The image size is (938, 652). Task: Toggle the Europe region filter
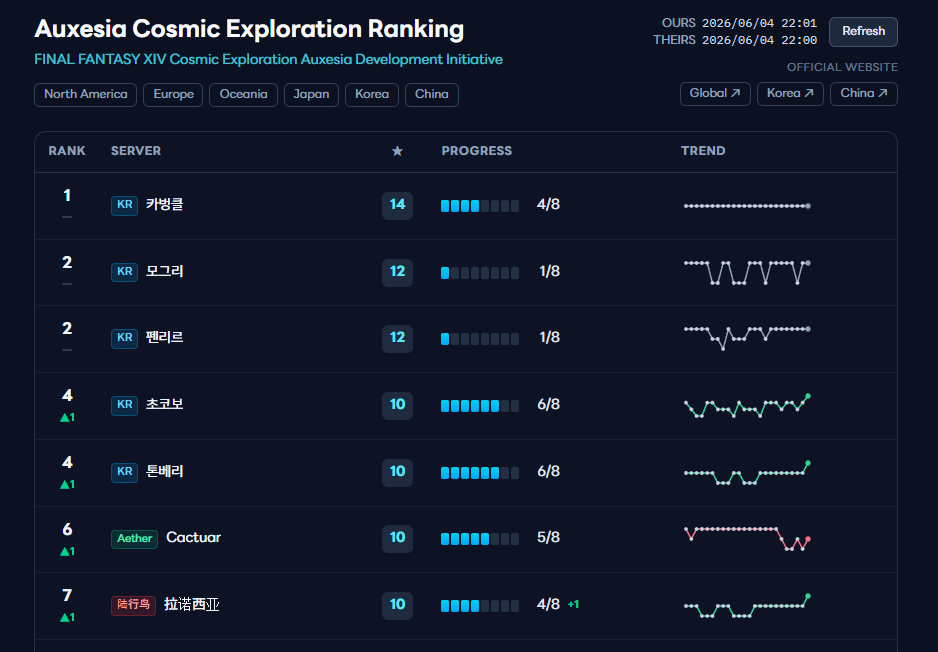173,95
